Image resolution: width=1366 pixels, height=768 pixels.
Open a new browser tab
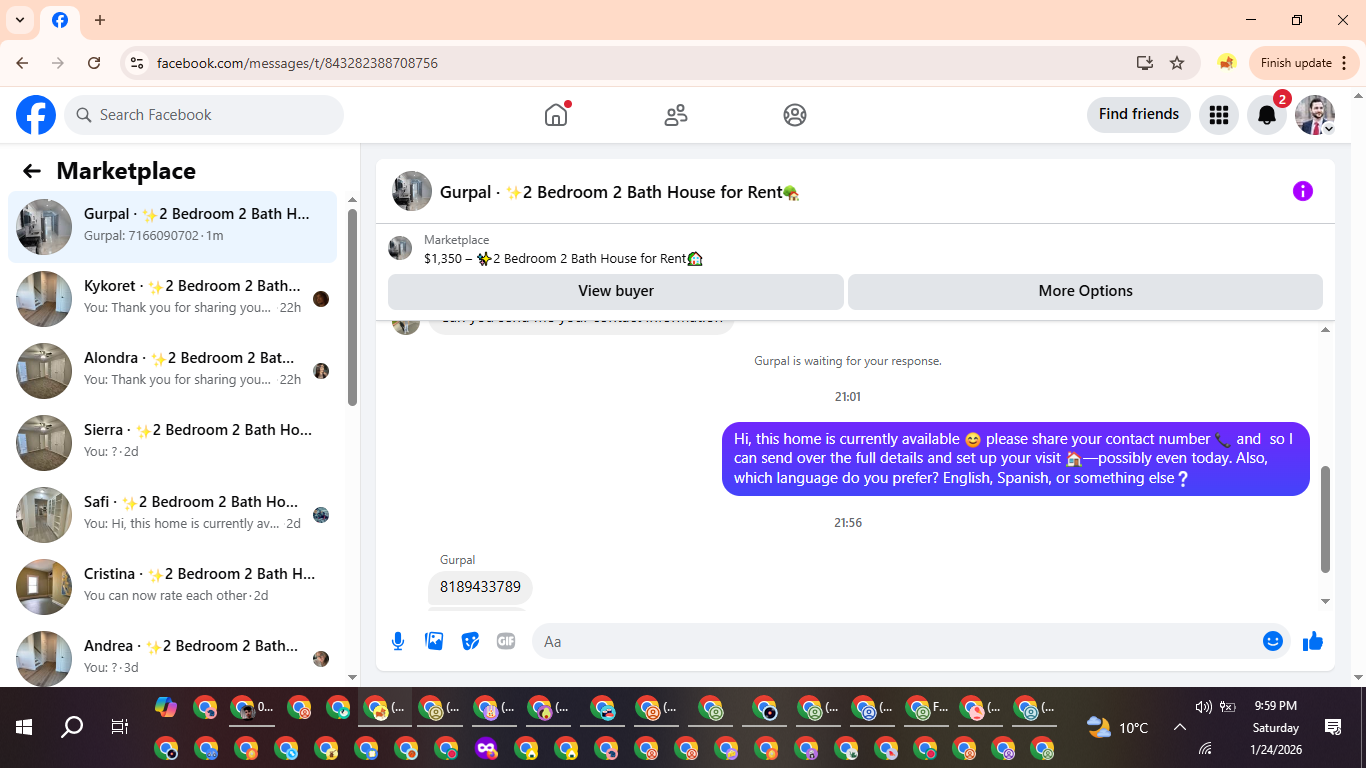pos(100,20)
